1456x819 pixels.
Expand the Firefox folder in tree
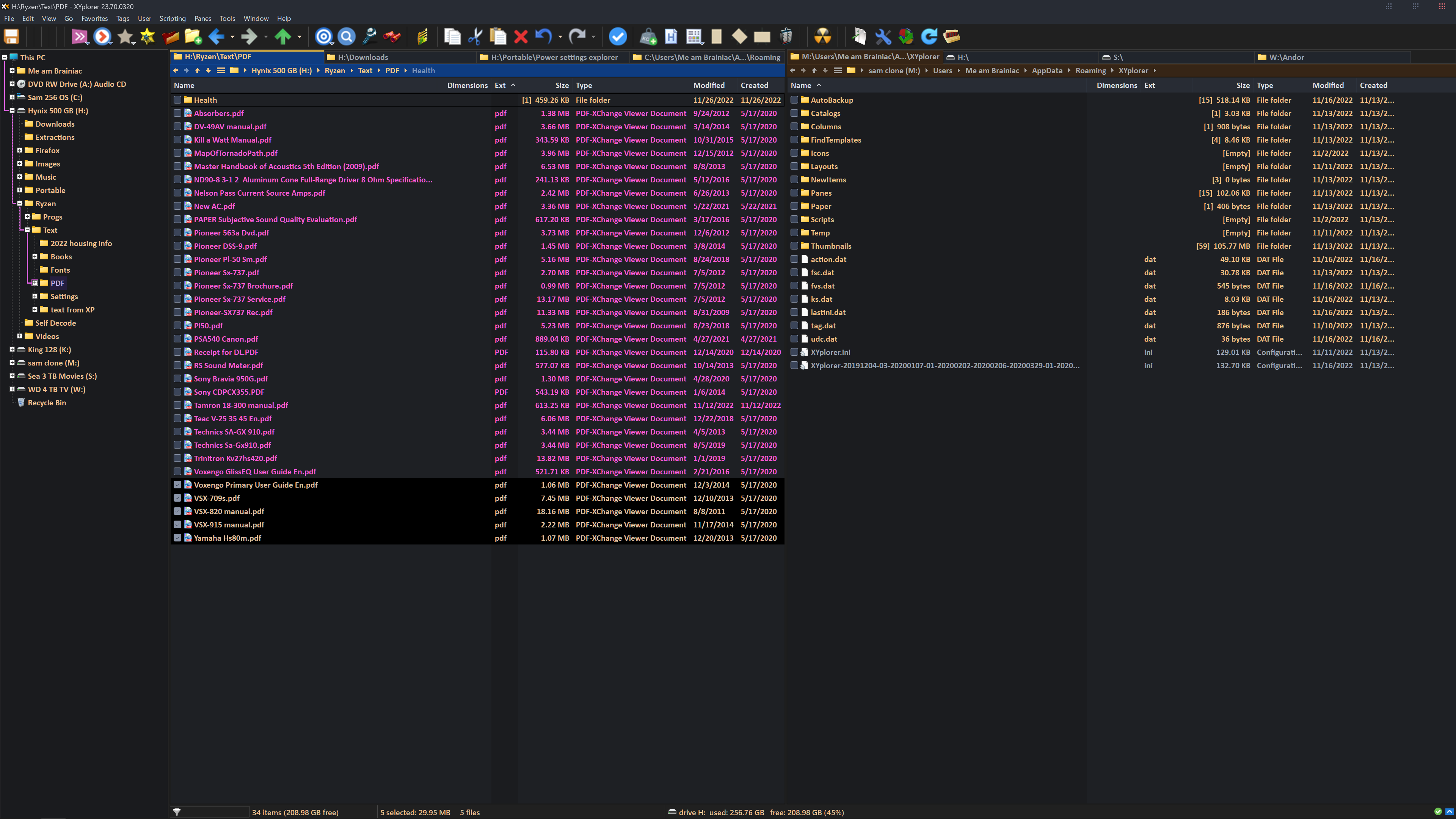pos(20,151)
